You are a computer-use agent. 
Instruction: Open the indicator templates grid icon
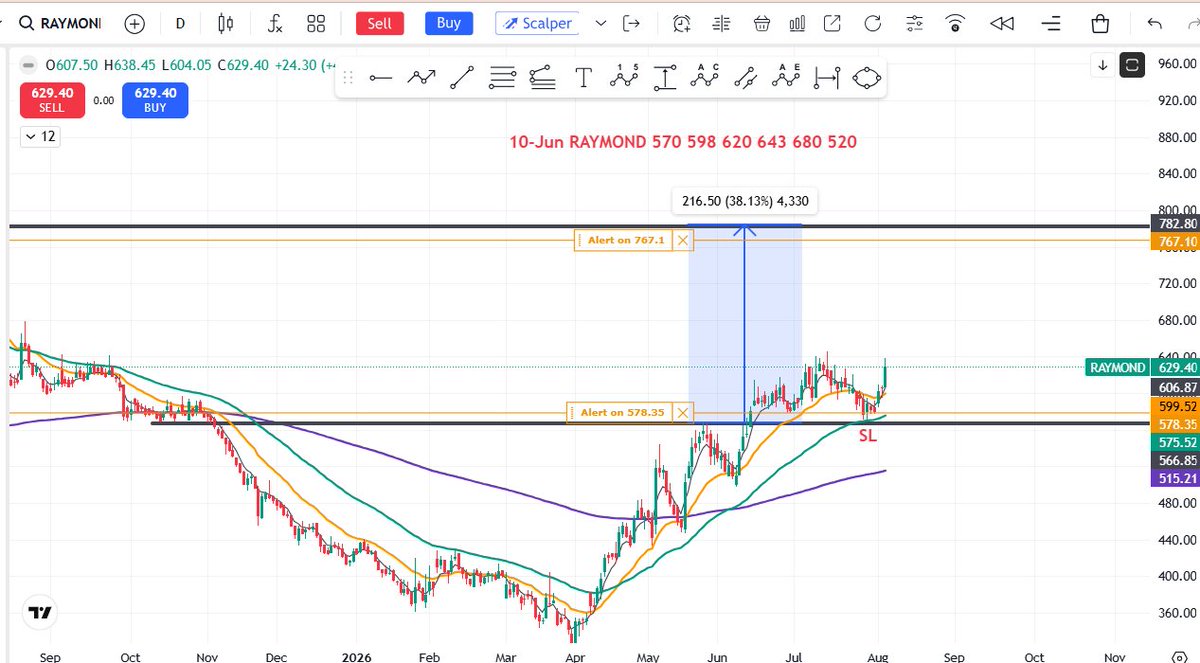coord(316,23)
